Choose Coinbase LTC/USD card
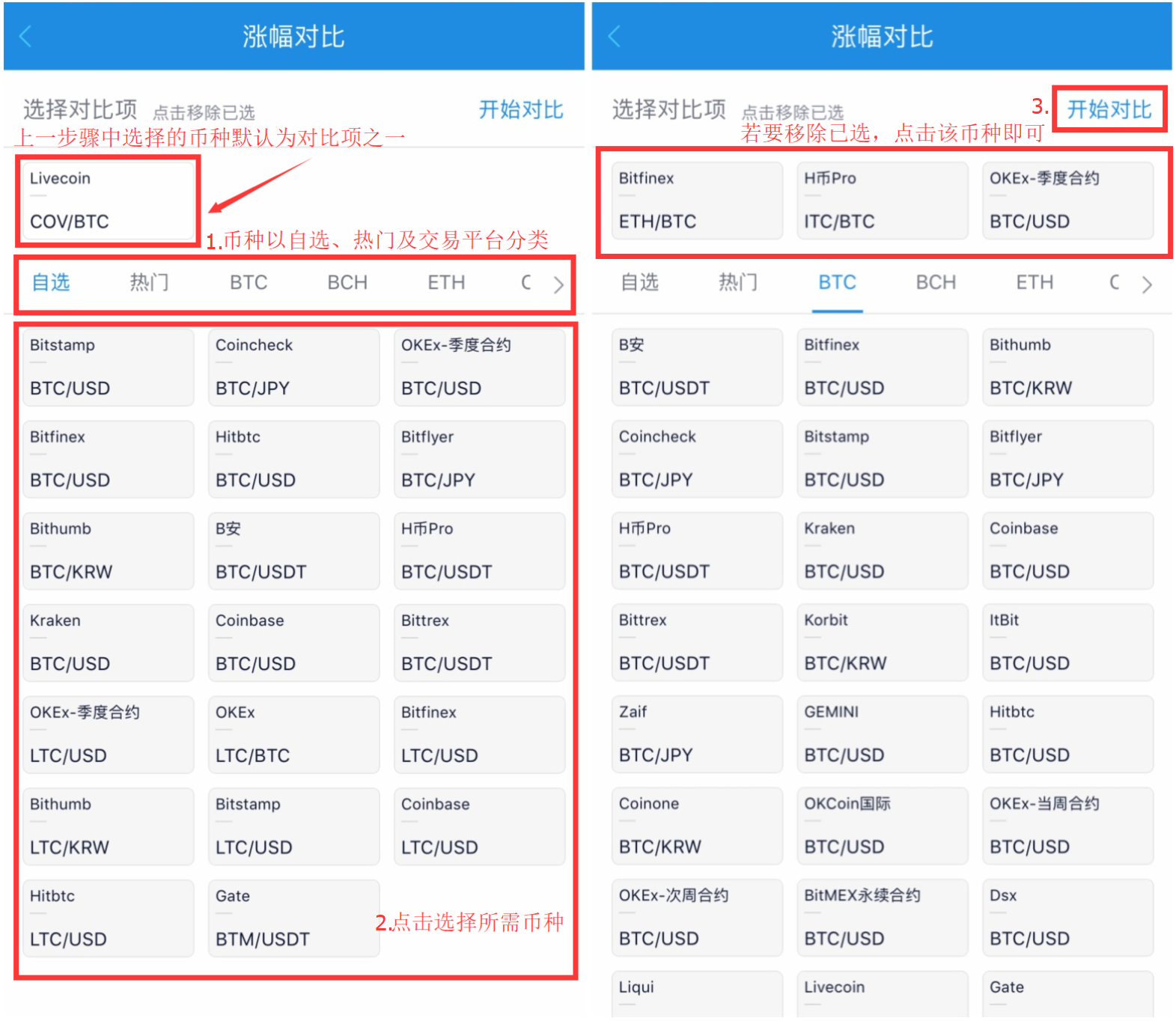The height and width of the screenshot is (1021, 1176). pyautogui.click(x=479, y=826)
